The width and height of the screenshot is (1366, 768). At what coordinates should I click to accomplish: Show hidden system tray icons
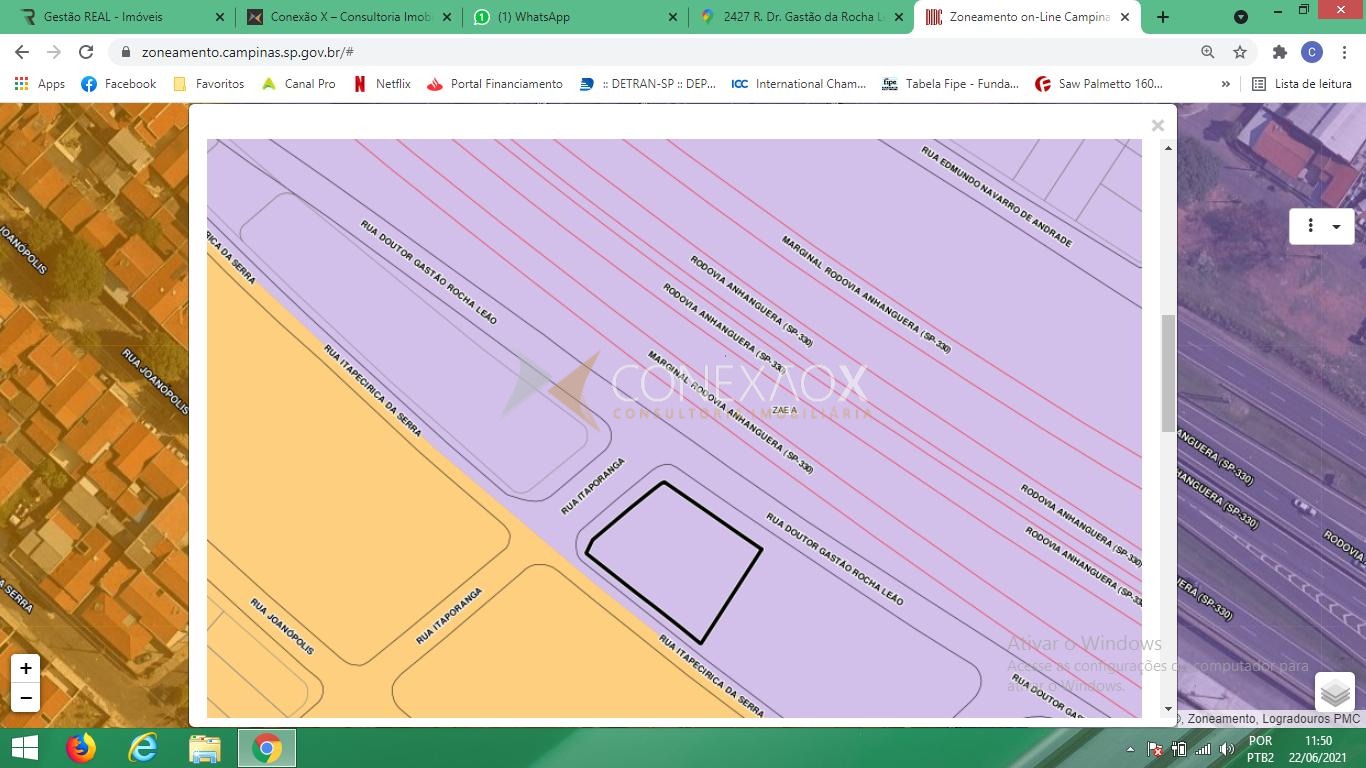pyautogui.click(x=1130, y=749)
